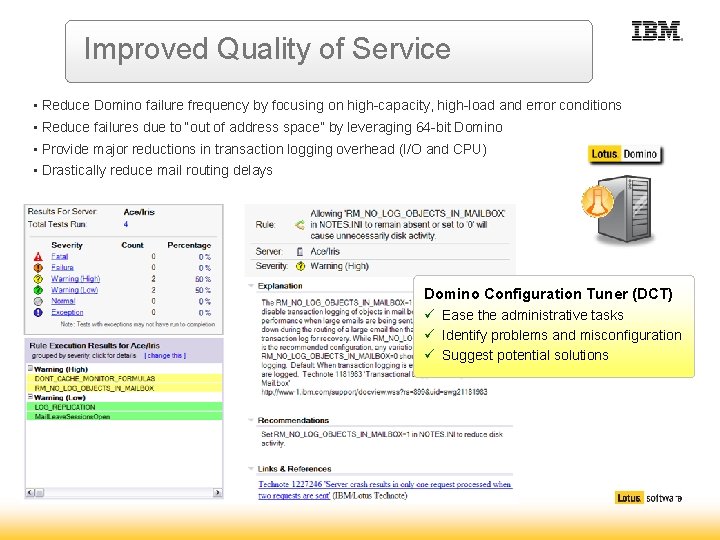This screenshot has height=540, width=720.
Task: Click the Warning (Low) 50 % percentage
Action: coord(203,290)
